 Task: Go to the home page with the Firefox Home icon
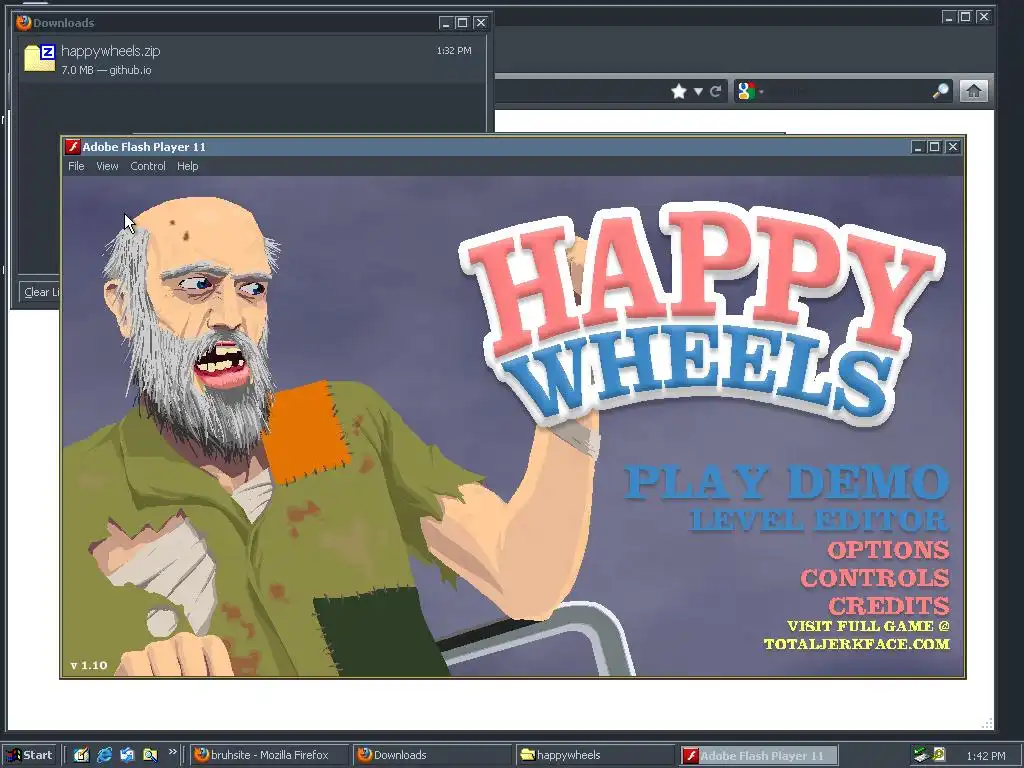[973, 91]
